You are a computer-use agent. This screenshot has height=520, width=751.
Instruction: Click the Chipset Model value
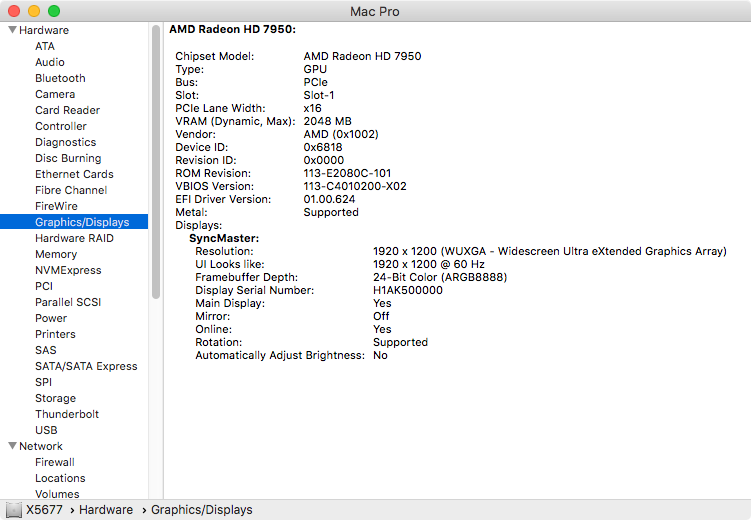pyautogui.click(x=362, y=56)
